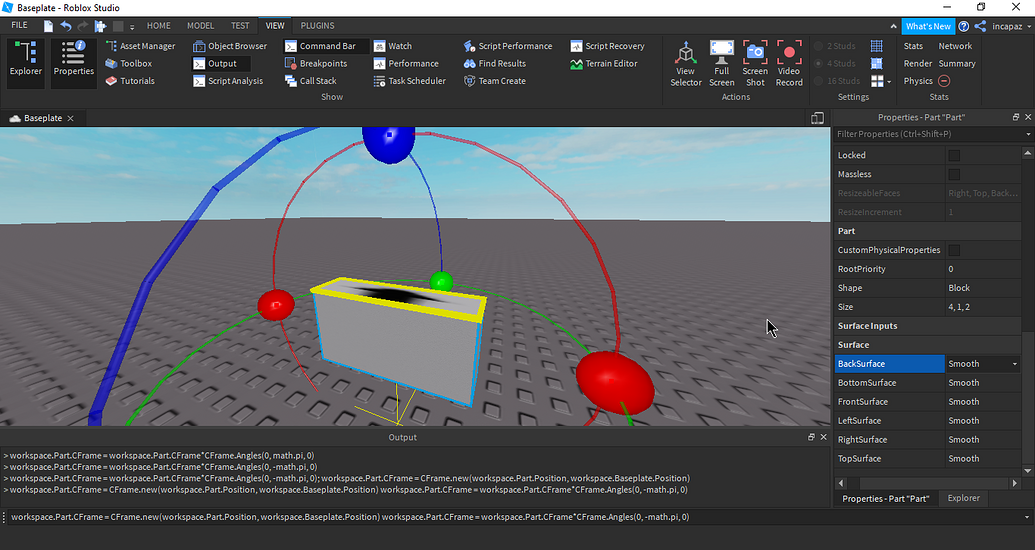The image size is (1035, 550).
Task: Open the Toolbox
Action: pos(129,63)
